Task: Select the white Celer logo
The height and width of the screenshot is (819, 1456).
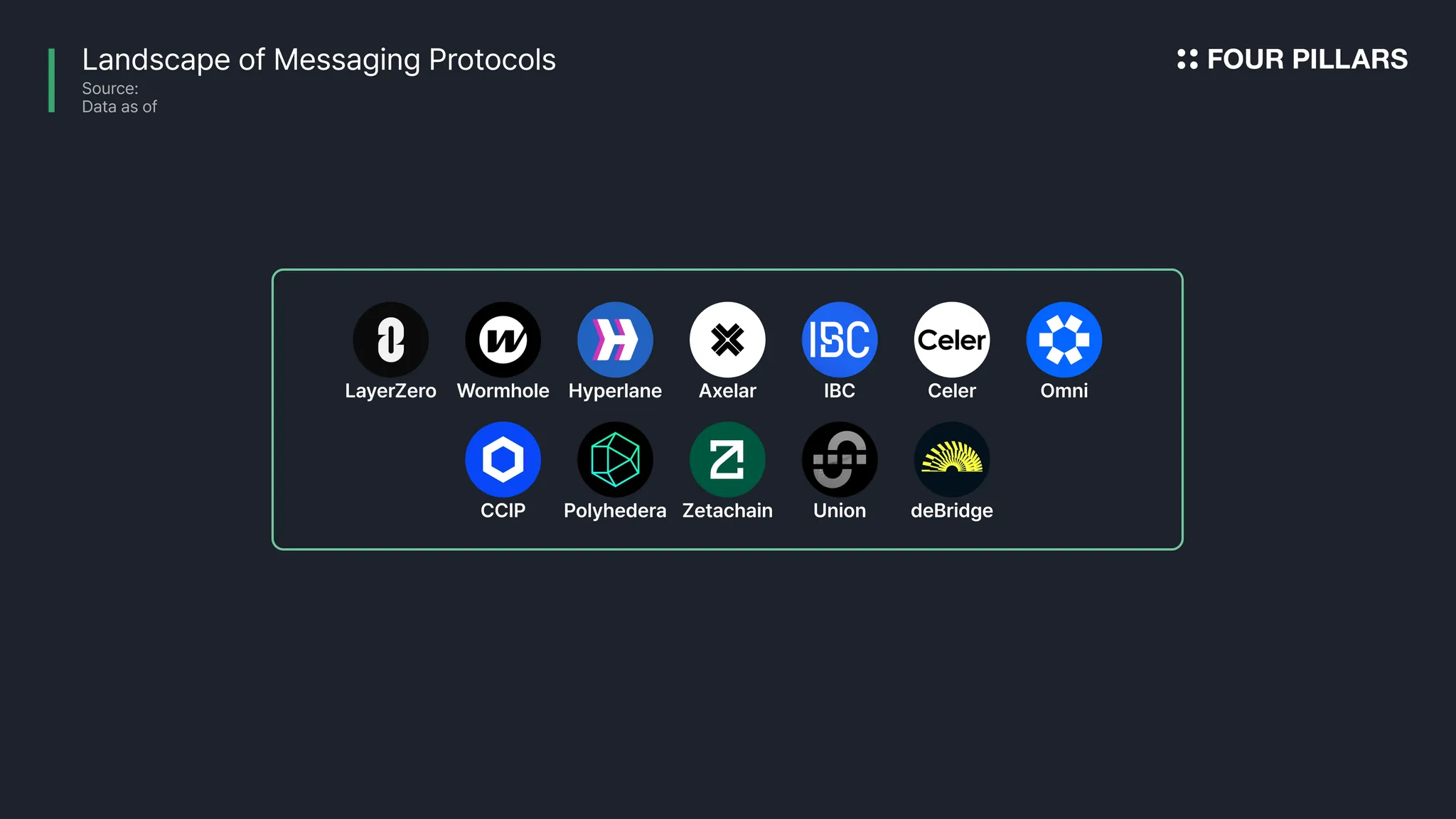Action: (x=952, y=340)
